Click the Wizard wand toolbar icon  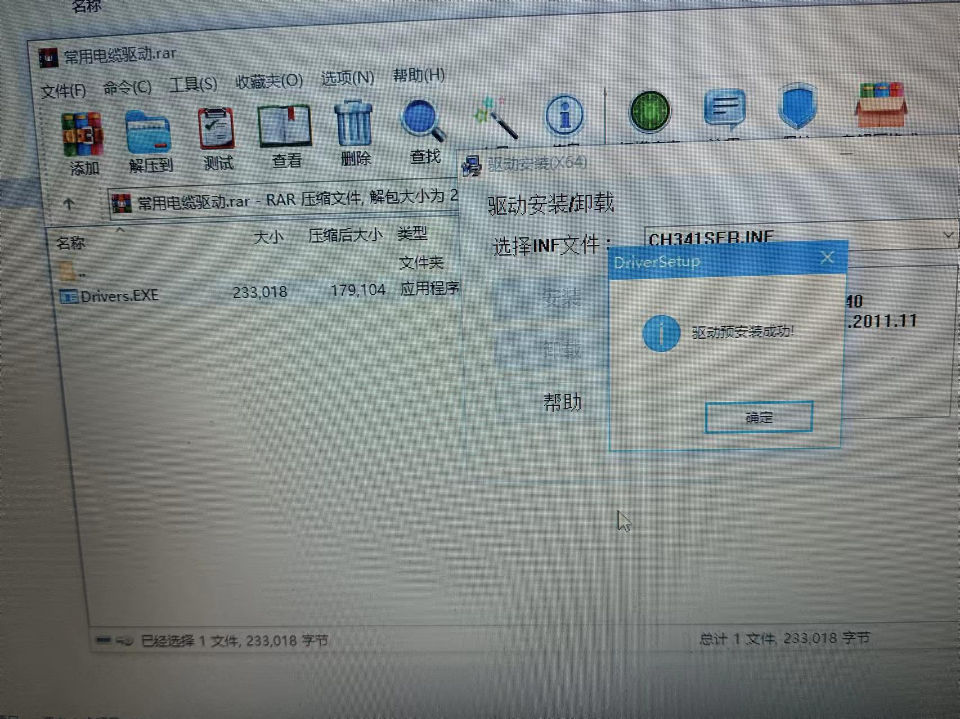point(495,116)
